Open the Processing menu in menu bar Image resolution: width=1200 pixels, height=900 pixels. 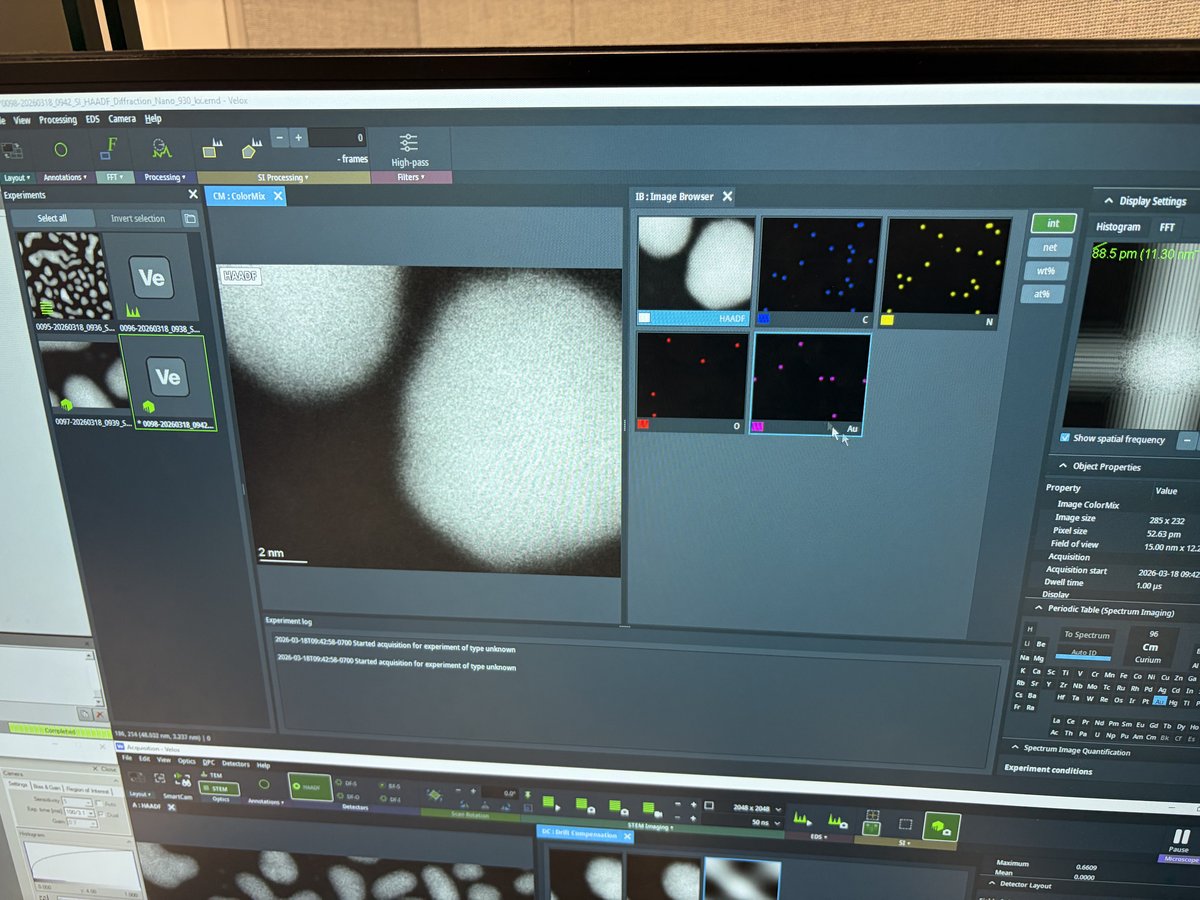tap(58, 120)
